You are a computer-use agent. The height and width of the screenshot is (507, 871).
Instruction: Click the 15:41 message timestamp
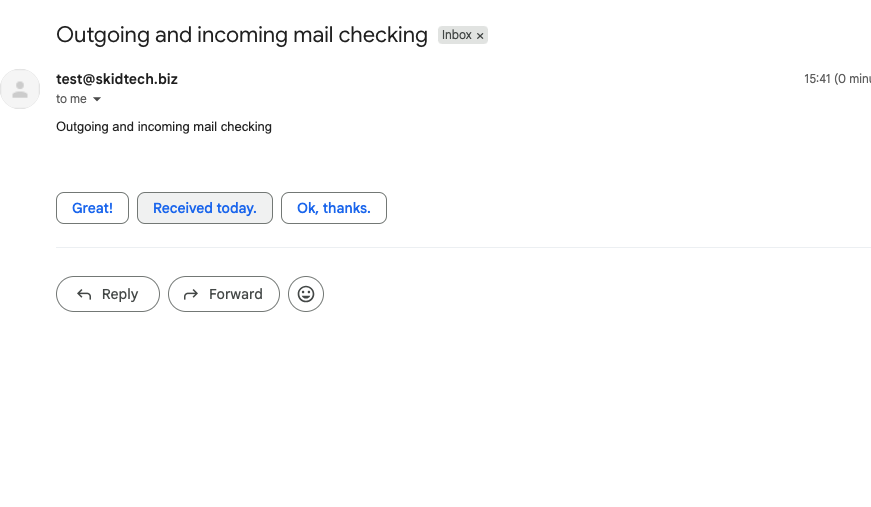point(817,79)
